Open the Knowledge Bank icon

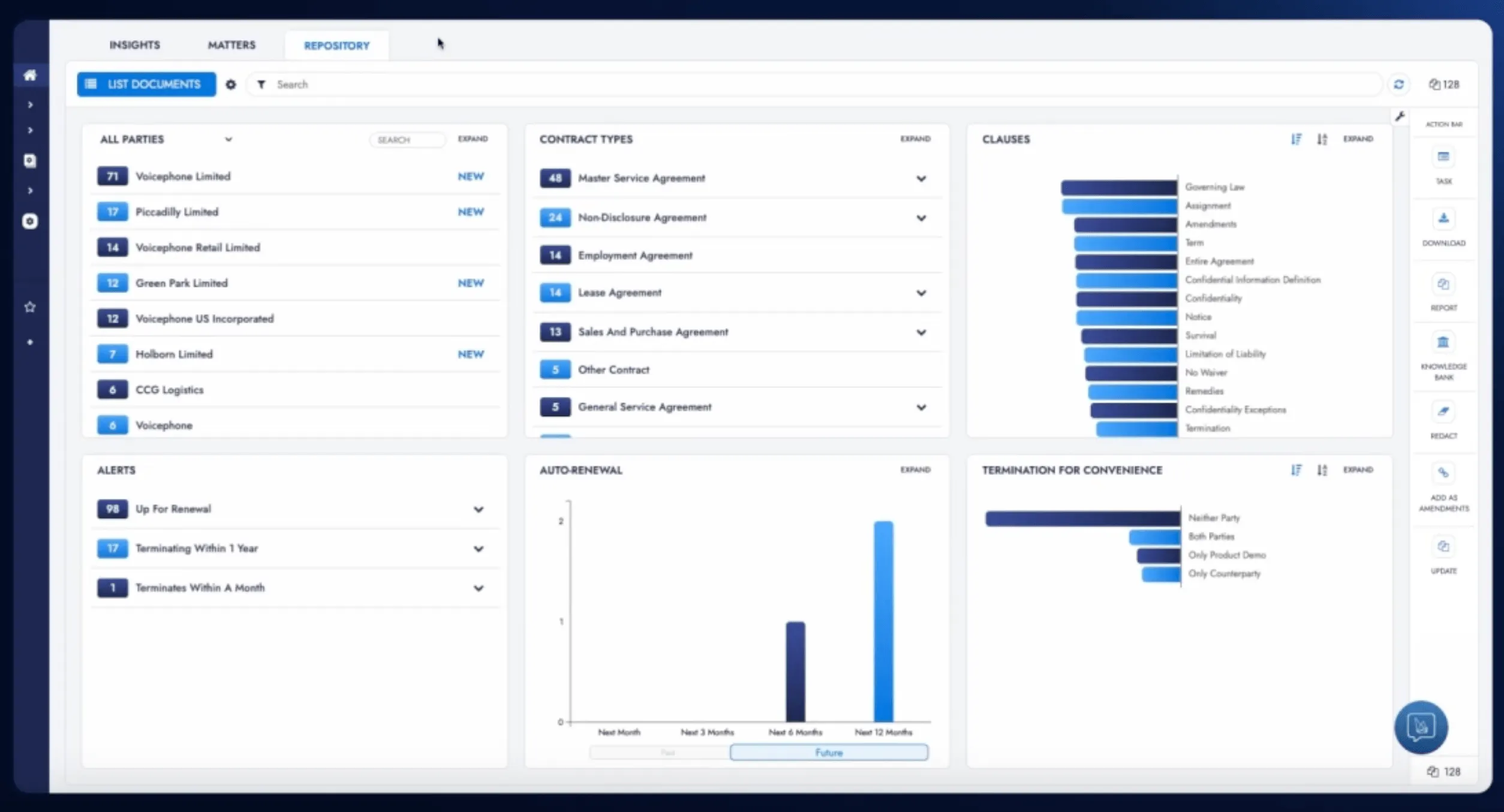1443,342
